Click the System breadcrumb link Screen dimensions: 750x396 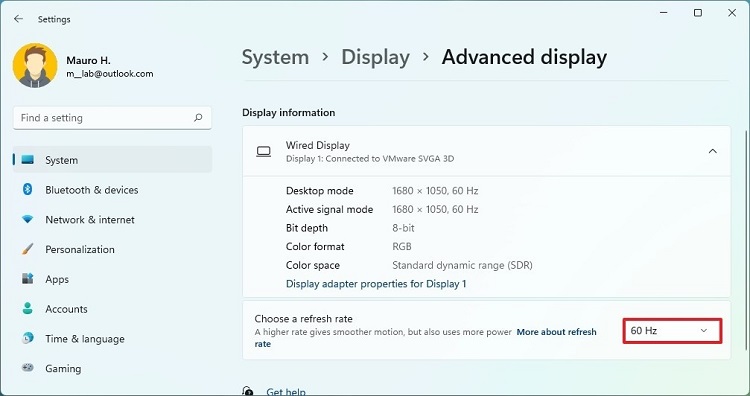276,57
